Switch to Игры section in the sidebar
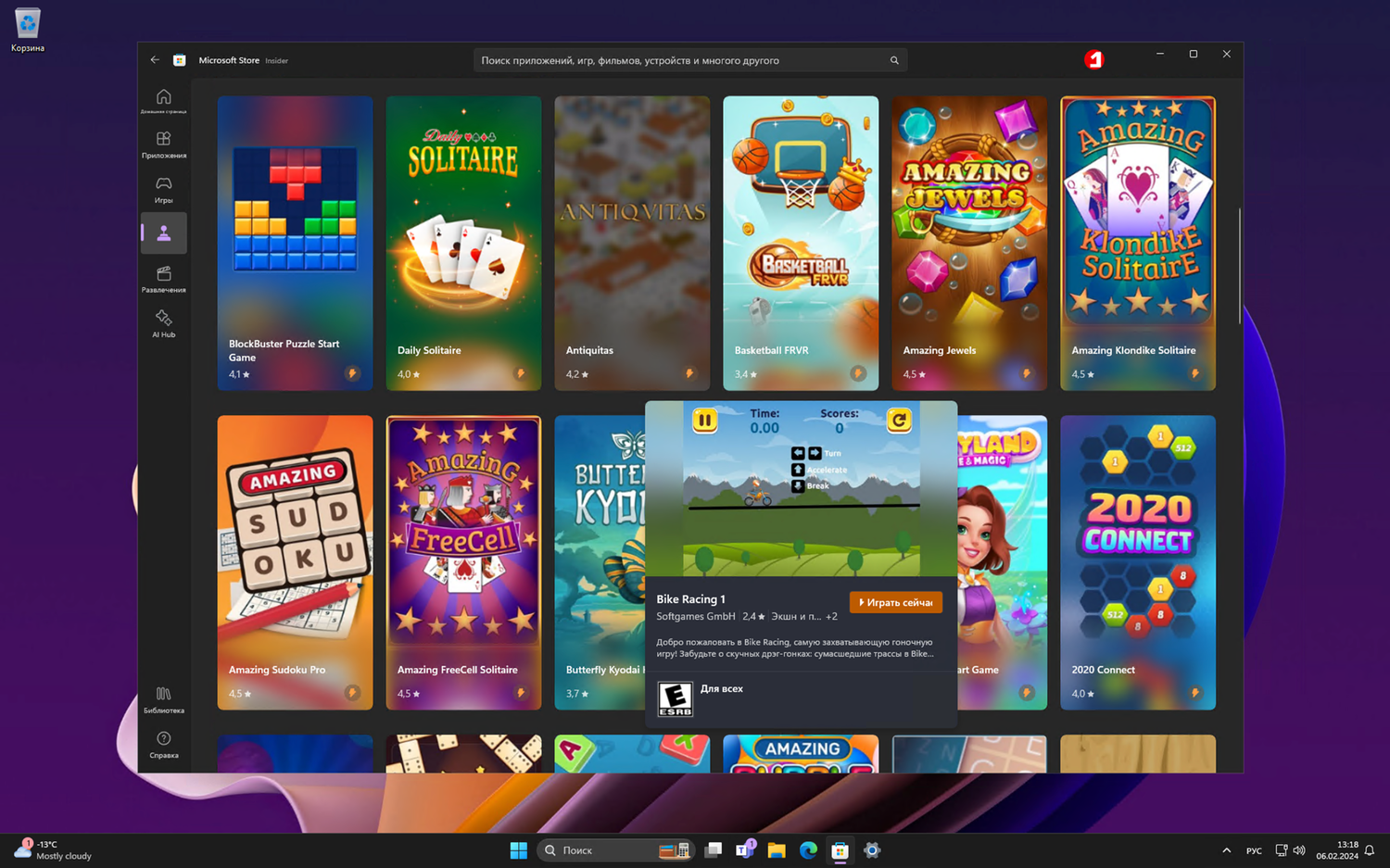Viewport: 1390px width, 868px height. click(x=164, y=189)
